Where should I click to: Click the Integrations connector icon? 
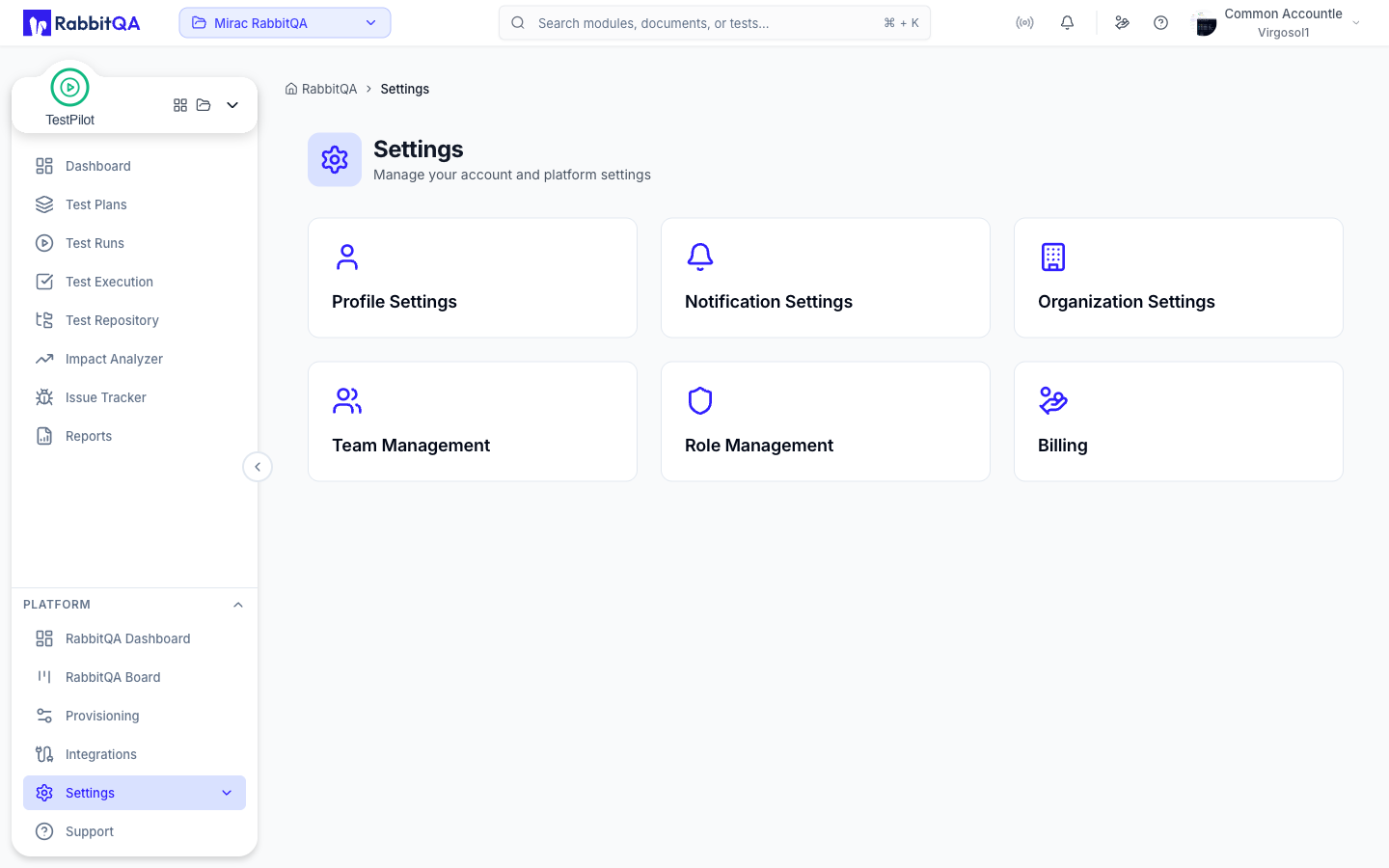44,754
